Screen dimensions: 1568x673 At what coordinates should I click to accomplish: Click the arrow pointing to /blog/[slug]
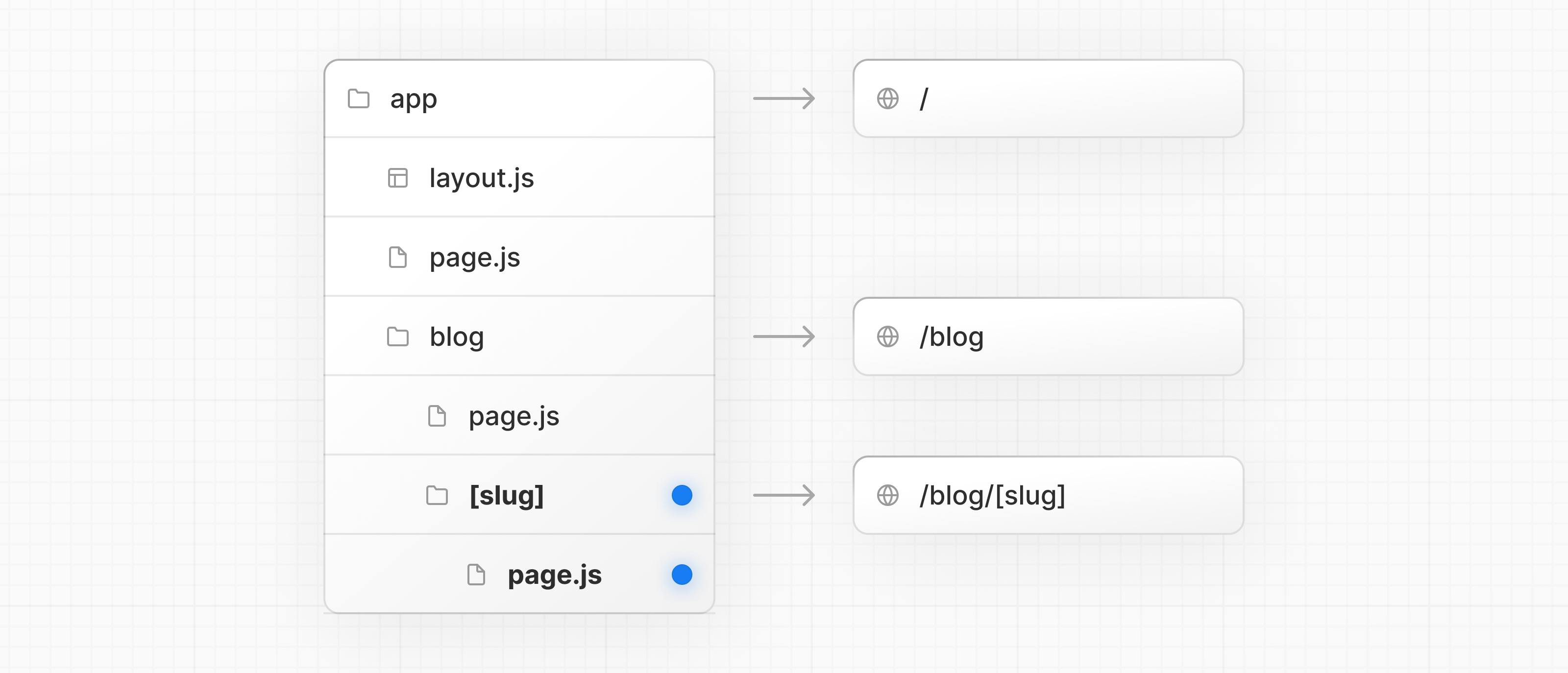pos(784,495)
